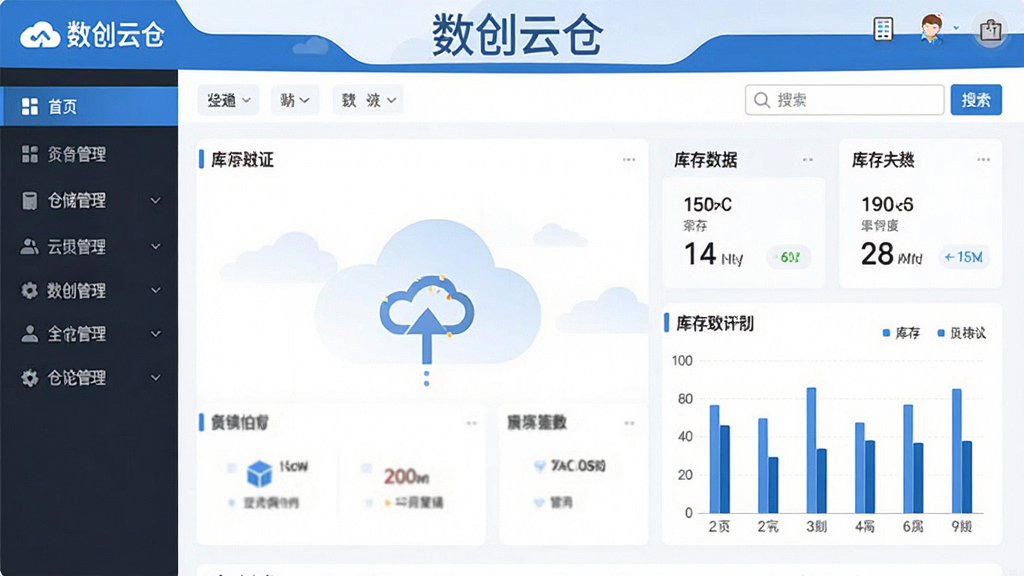The height and width of the screenshot is (576, 1024).
Task: Click the gear icon beside 数创管理
Action: (29, 290)
